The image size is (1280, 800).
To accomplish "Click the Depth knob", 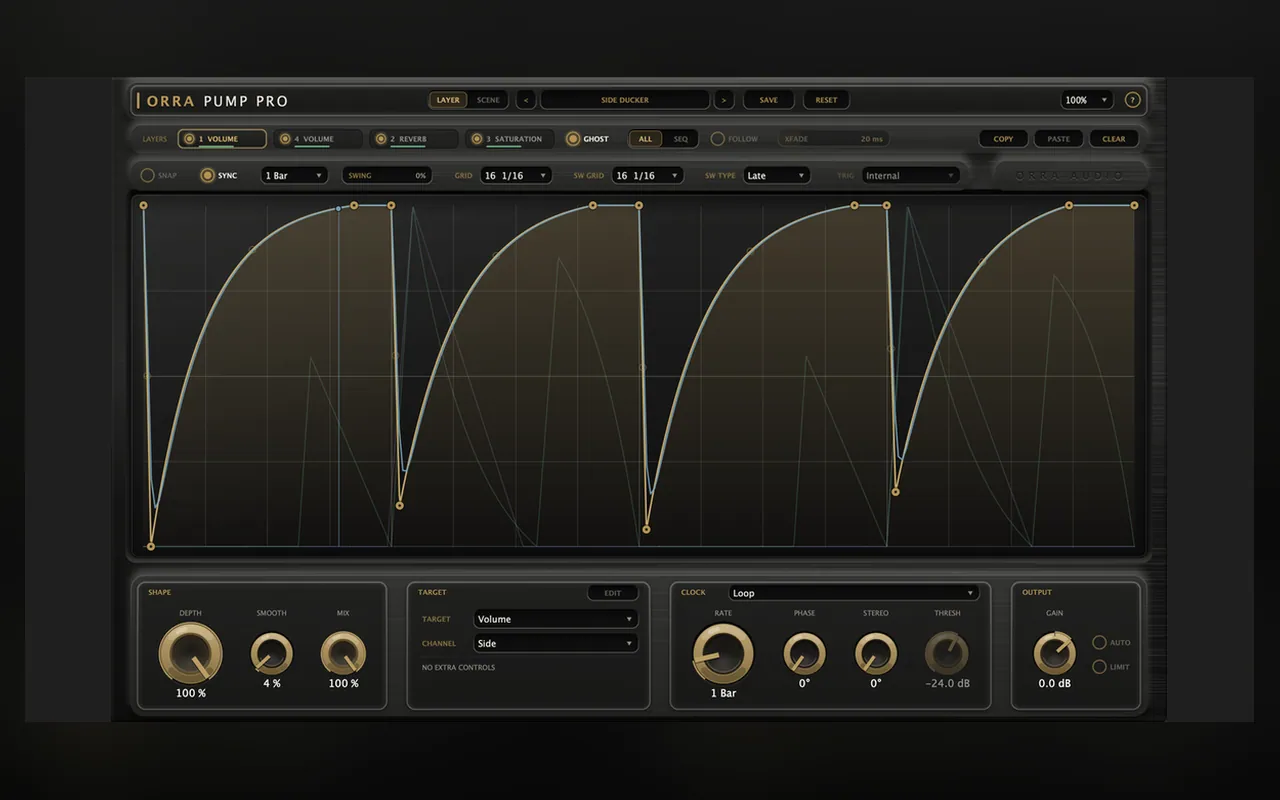I will (190, 653).
